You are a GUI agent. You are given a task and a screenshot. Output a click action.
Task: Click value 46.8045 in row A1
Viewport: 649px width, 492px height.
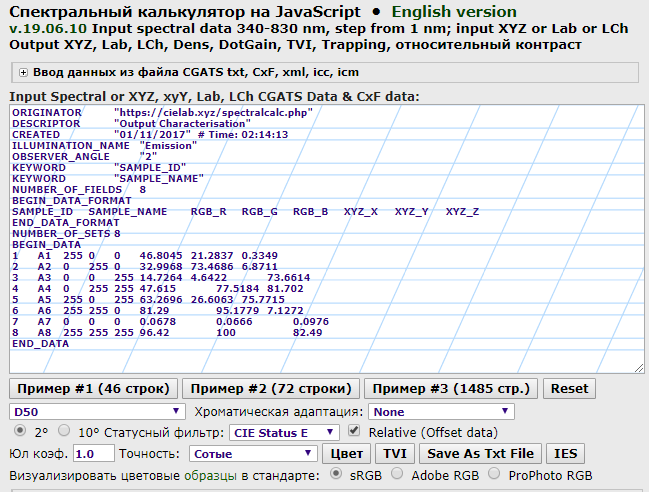161,256
